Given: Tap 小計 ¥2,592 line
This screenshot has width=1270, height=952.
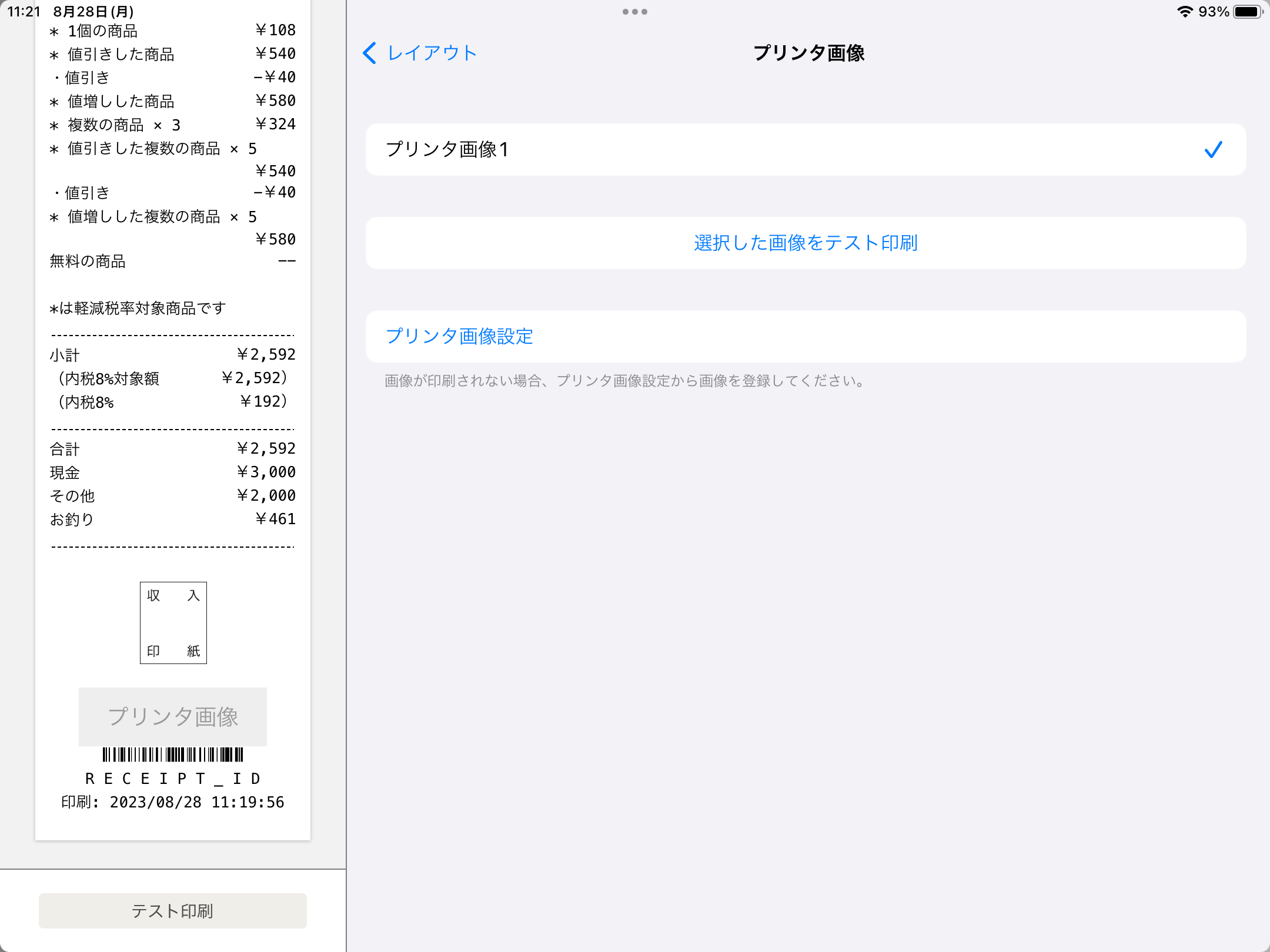Looking at the screenshot, I should point(173,355).
